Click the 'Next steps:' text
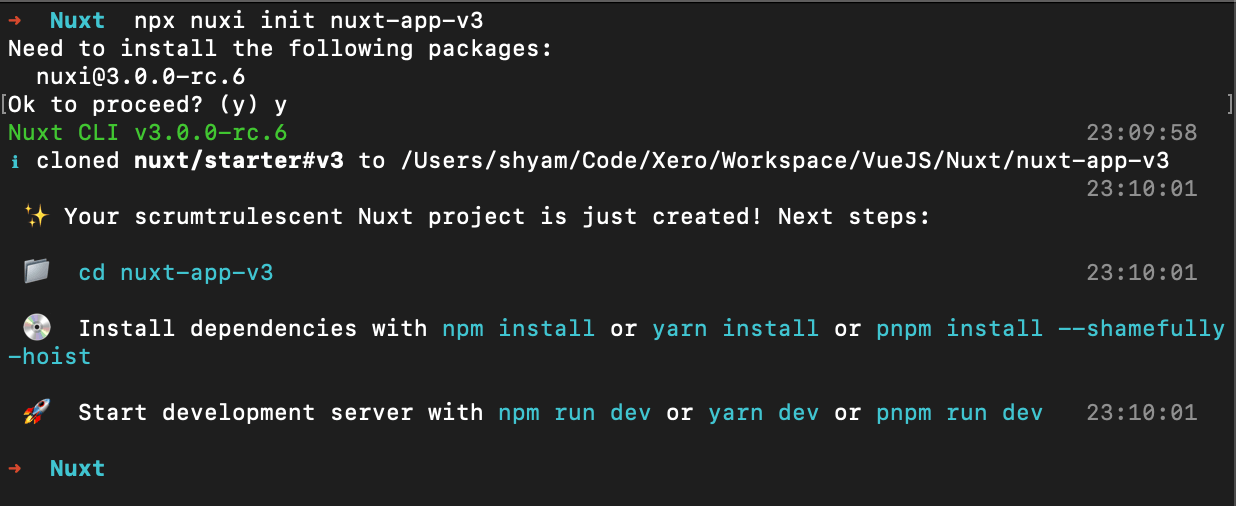Image resolution: width=1236 pixels, height=506 pixels. click(855, 216)
